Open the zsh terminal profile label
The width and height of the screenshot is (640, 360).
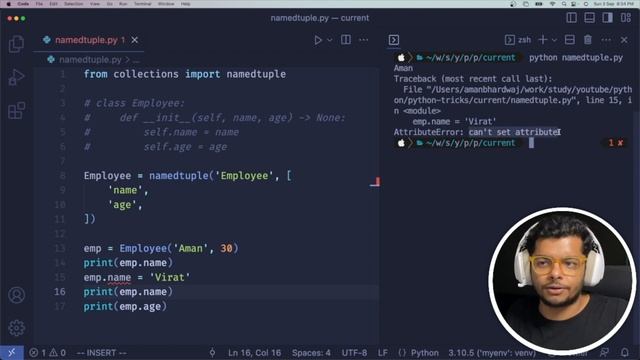[518, 40]
